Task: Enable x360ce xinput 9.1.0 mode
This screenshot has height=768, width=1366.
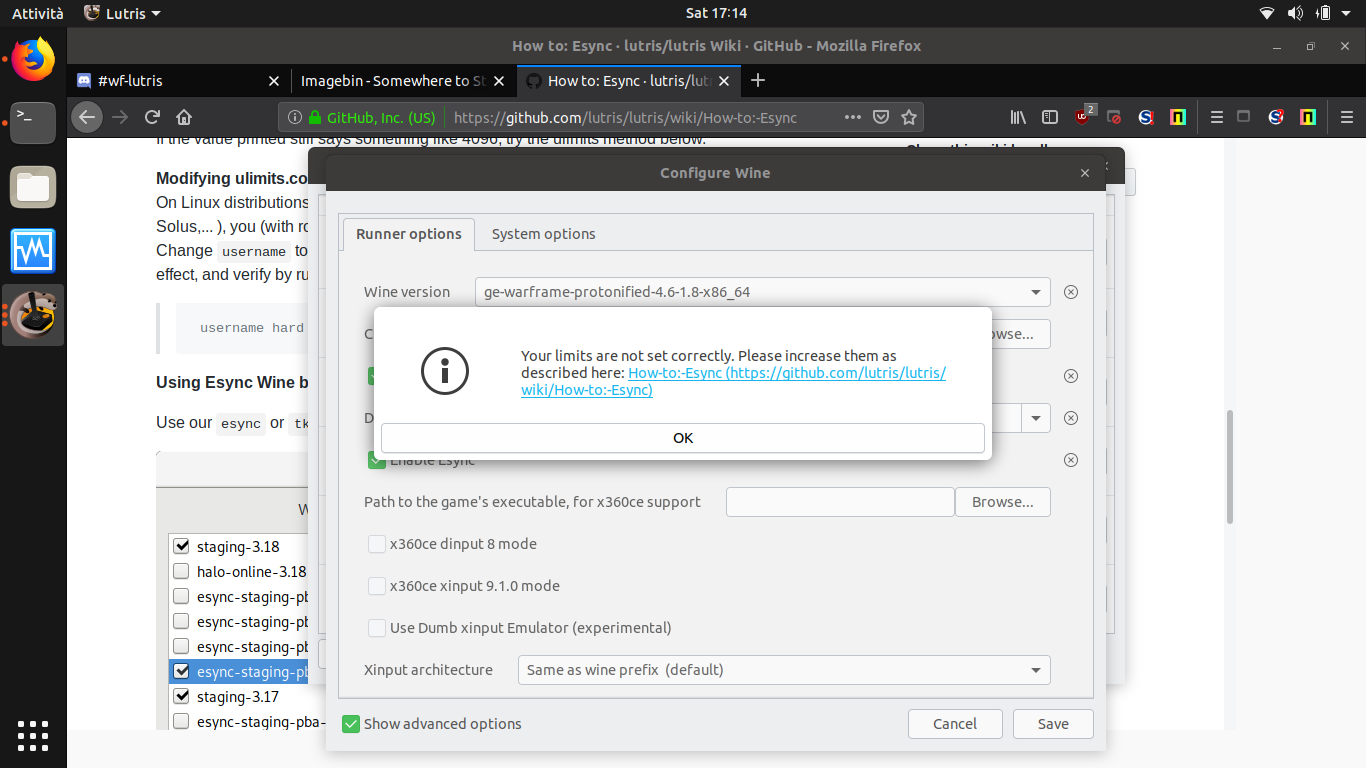Action: (377, 586)
